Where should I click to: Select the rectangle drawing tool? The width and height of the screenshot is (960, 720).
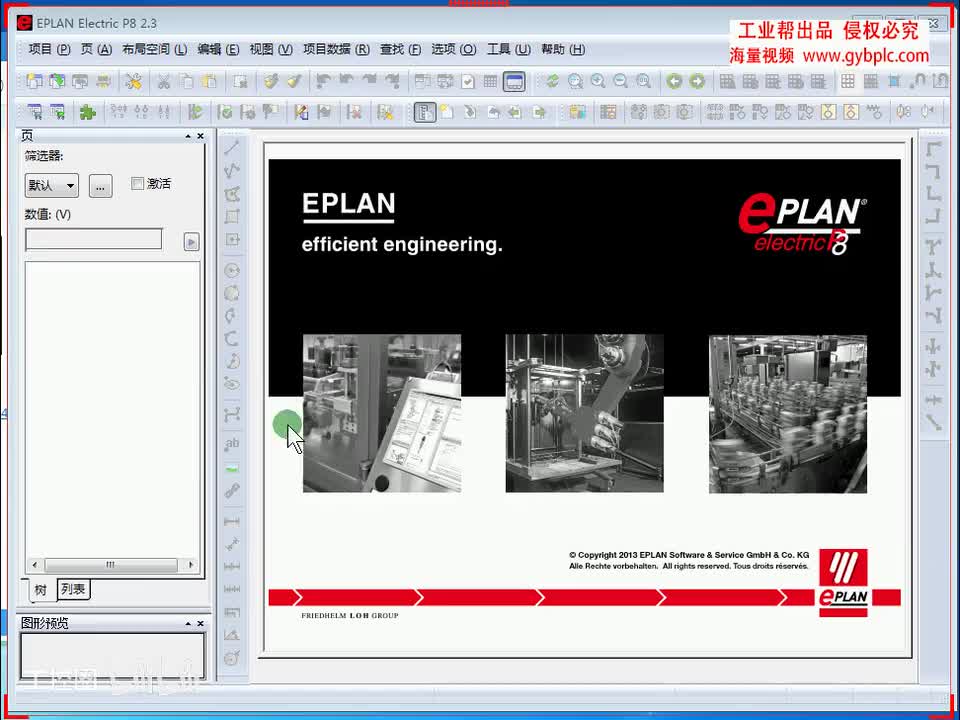232,216
